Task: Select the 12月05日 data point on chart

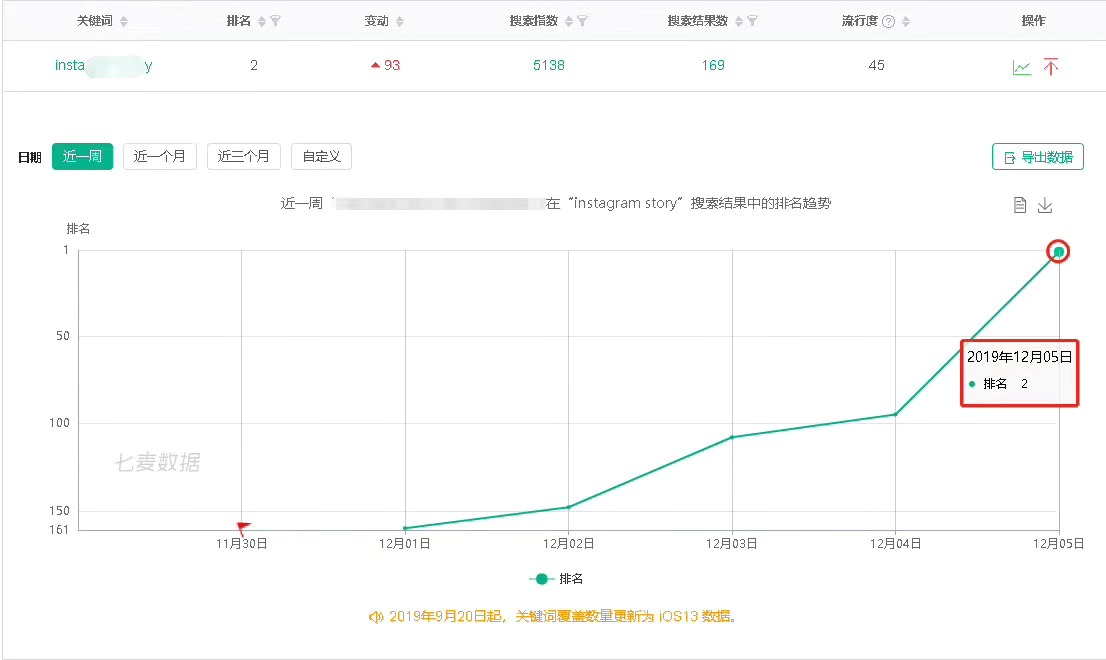Action: click(1058, 251)
